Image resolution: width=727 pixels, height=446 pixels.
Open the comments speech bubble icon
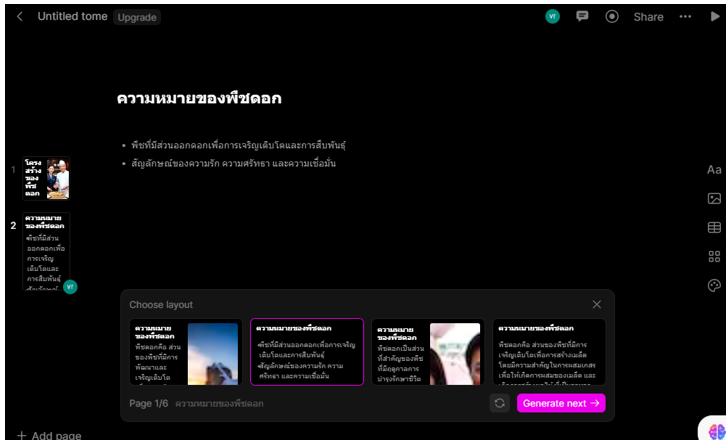[x=583, y=17]
